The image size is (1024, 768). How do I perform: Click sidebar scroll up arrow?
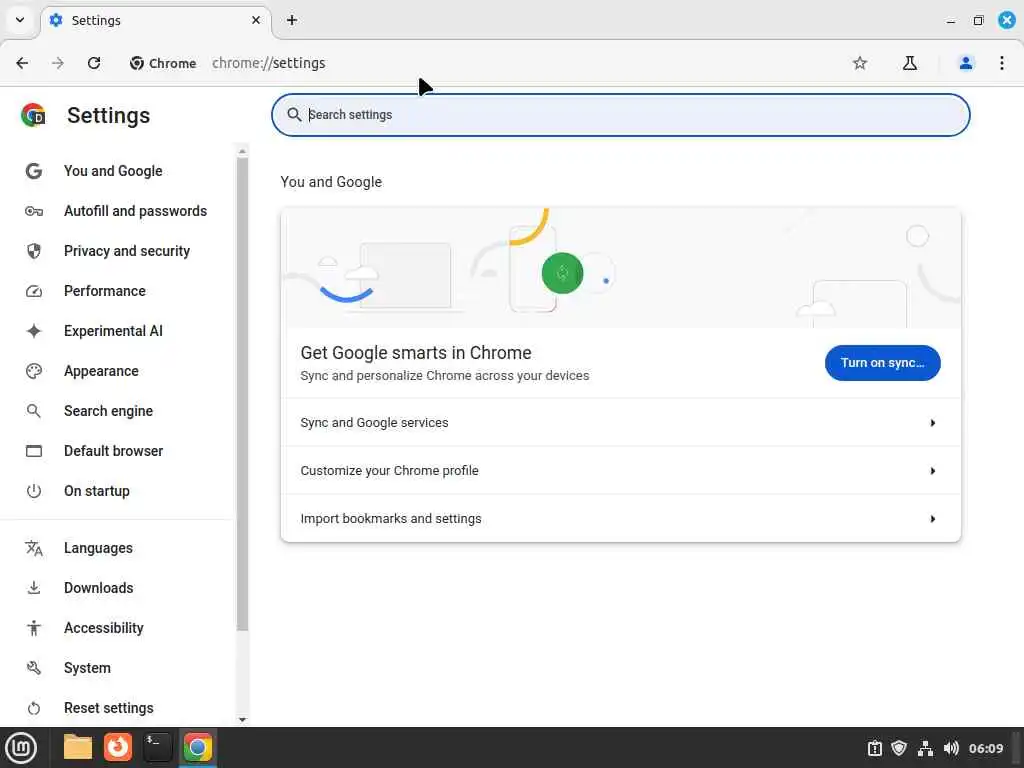pos(242,152)
